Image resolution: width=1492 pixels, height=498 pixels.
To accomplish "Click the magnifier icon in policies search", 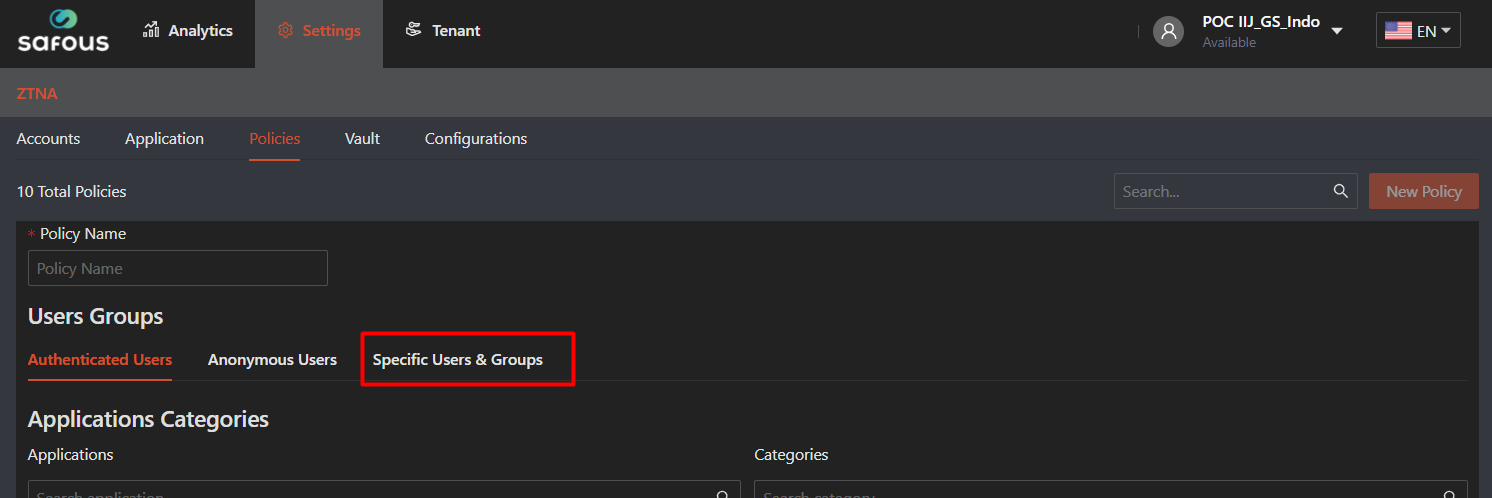I will pyautogui.click(x=1340, y=191).
